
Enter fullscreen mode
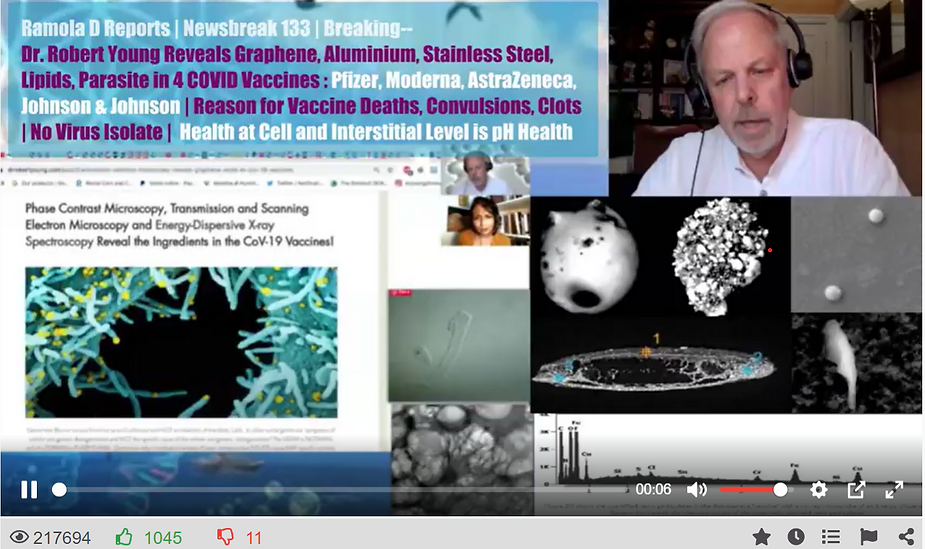click(x=894, y=490)
